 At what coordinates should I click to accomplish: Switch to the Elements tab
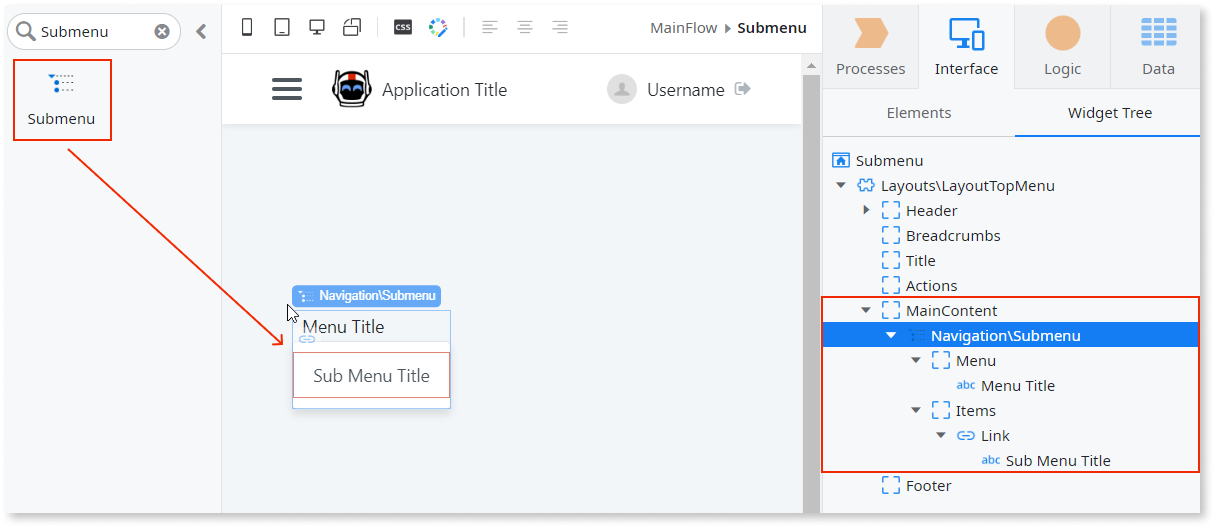(x=919, y=113)
